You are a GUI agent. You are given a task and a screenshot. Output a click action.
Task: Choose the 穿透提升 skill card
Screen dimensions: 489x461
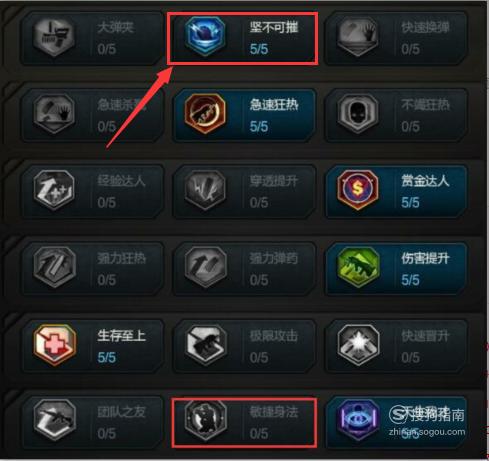pyautogui.click(x=244, y=191)
